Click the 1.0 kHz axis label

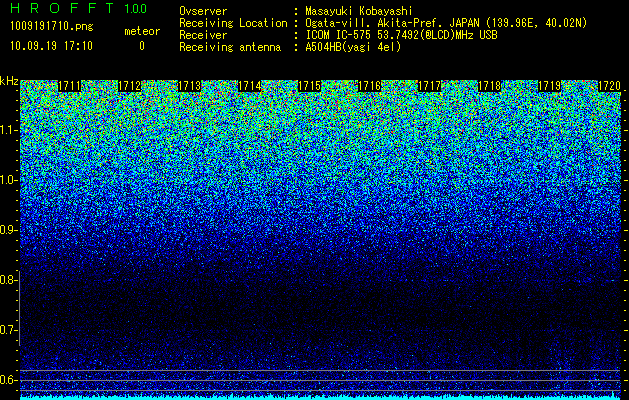8,180
